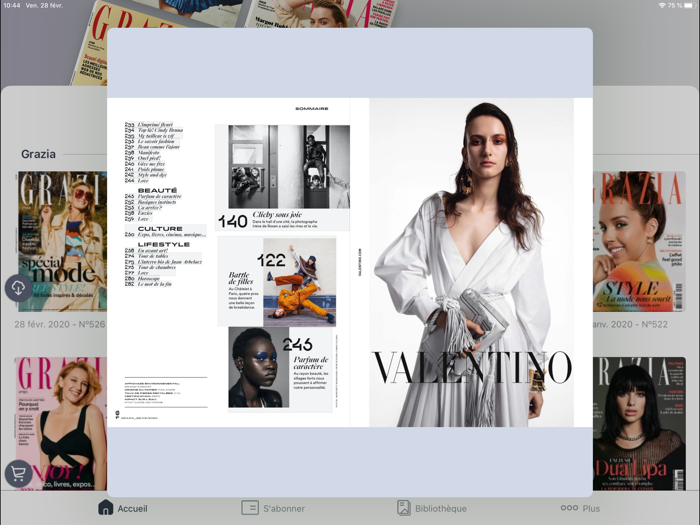Tap the battery indicator
The width and height of the screenshot is (700, 525).
click(x=690, y=5)
